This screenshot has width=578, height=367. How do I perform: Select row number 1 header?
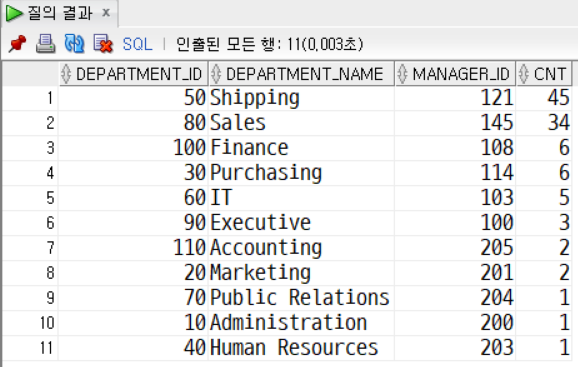click(30, 98)
